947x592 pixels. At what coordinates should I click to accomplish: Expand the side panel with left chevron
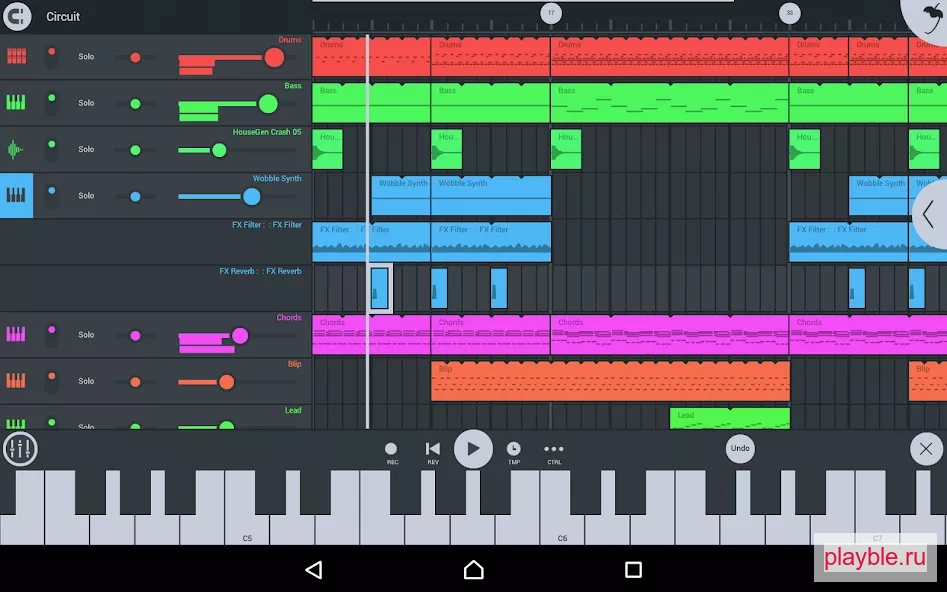(x=930, y=214)
